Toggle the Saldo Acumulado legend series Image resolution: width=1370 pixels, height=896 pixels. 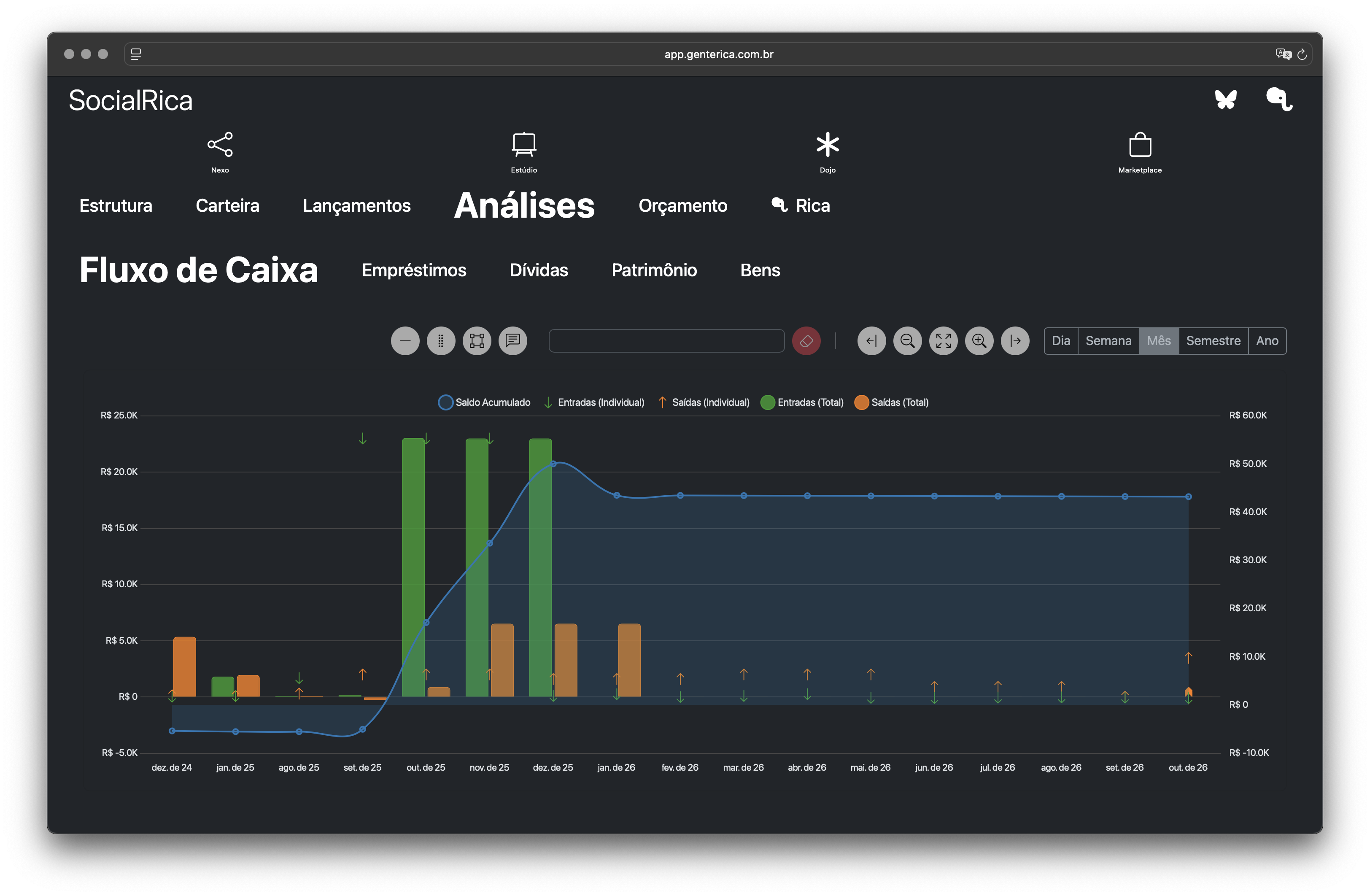(492, 402)
